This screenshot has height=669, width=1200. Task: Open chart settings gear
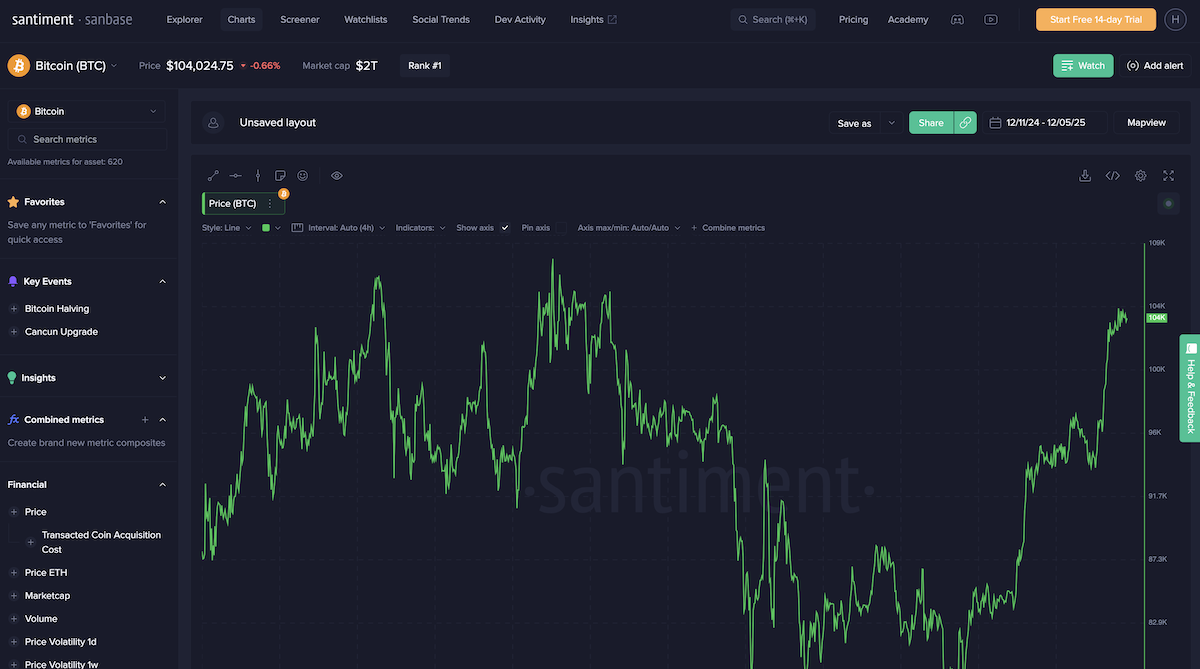(x=1141, y=176)
